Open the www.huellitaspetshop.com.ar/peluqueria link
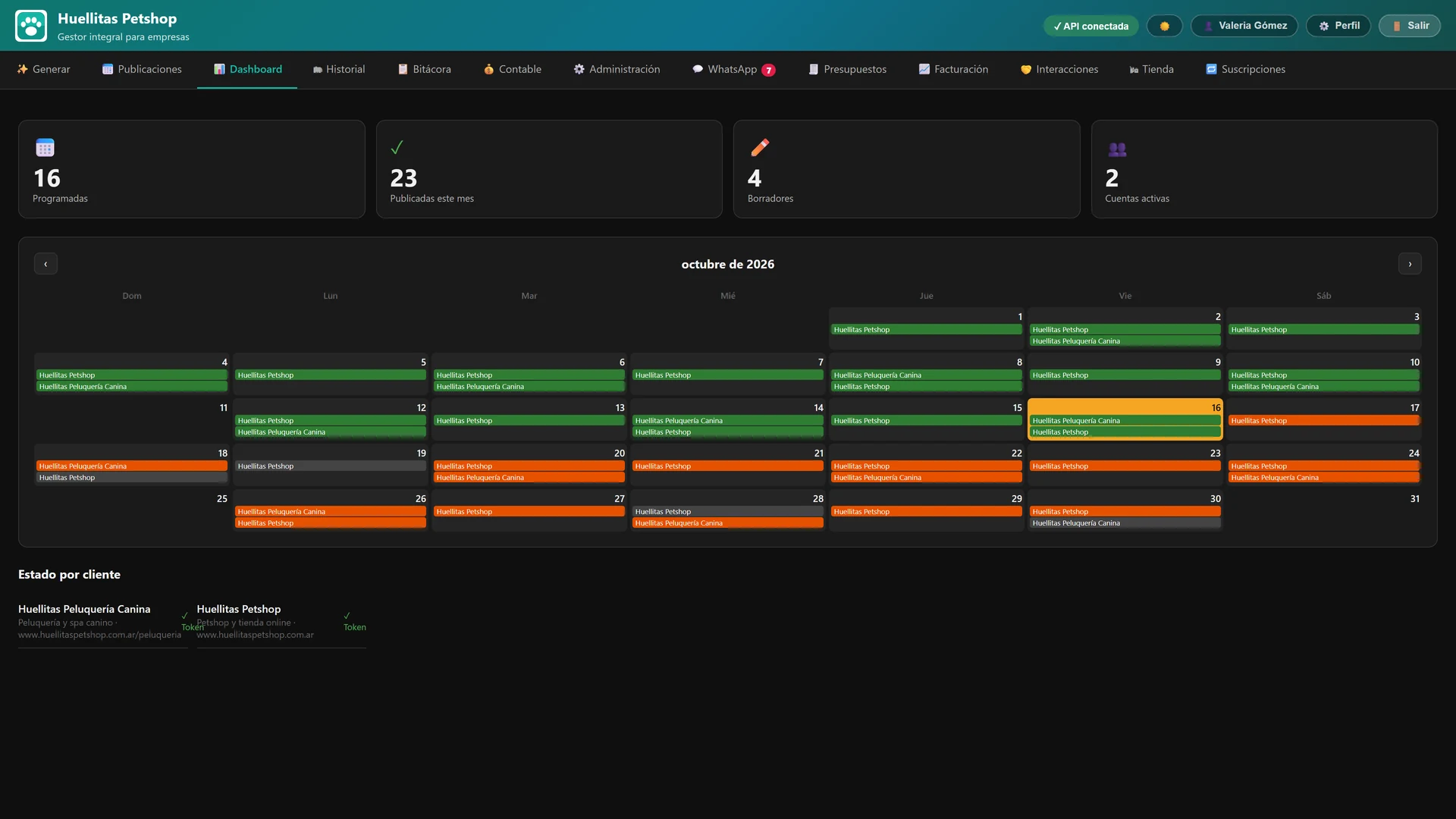Image resolution: width=1456 pixels, height=819 pixels. (99, 635)
